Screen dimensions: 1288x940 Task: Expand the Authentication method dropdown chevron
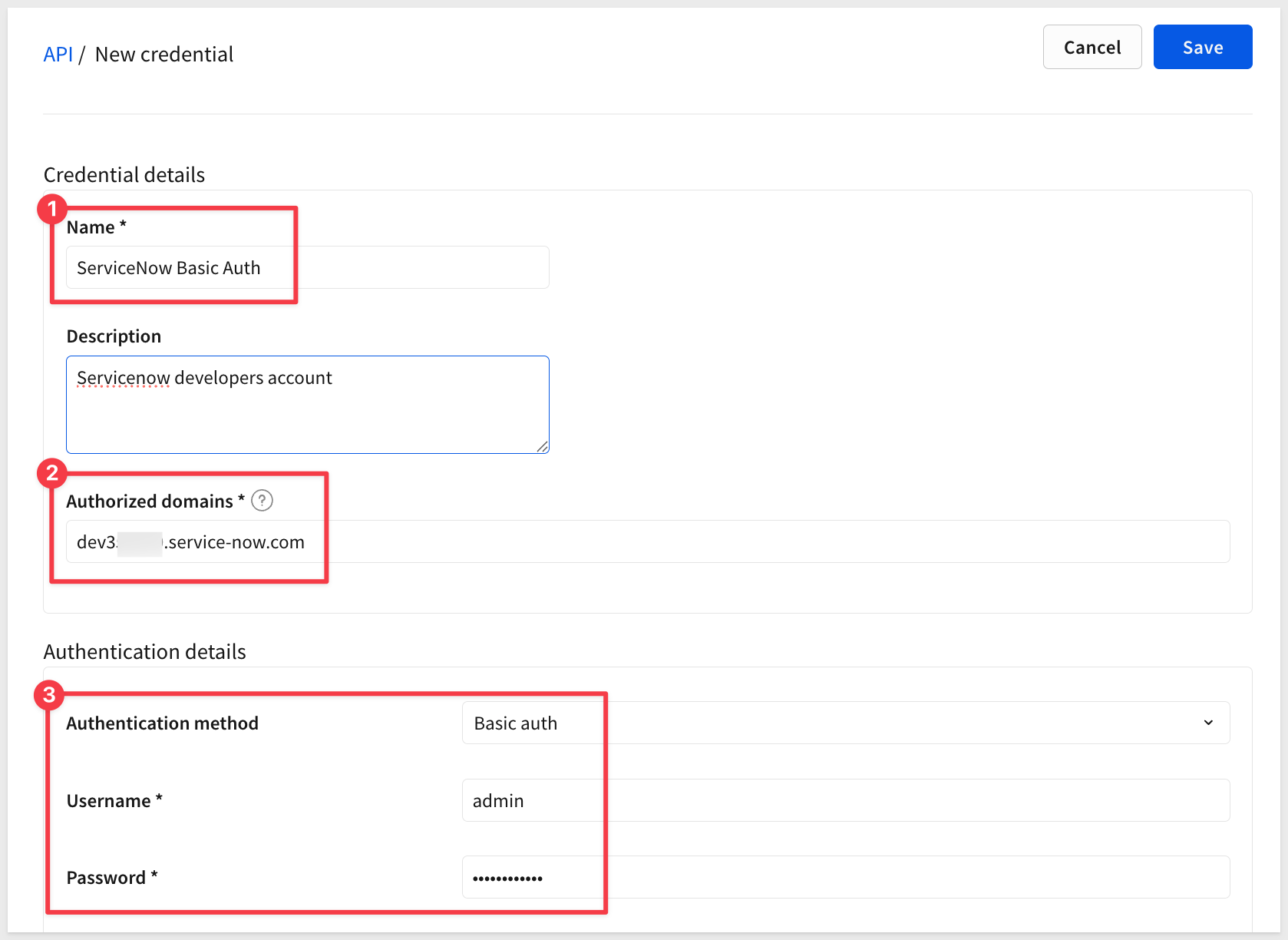1208,723
